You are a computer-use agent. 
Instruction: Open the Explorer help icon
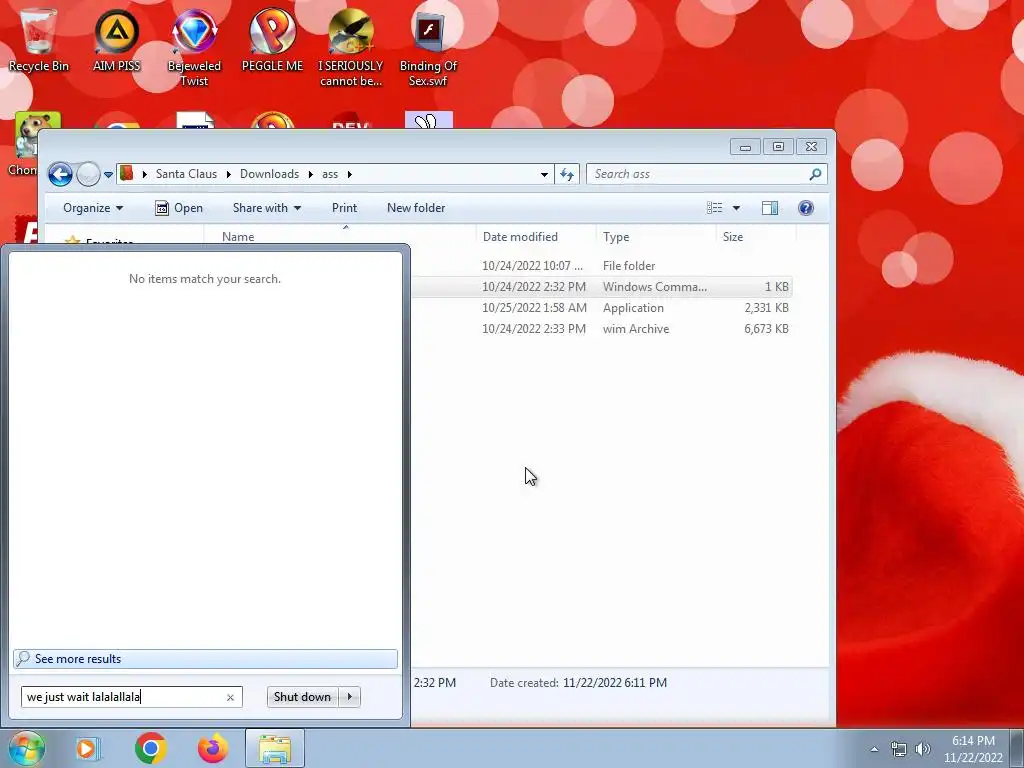tap(806, 208)
